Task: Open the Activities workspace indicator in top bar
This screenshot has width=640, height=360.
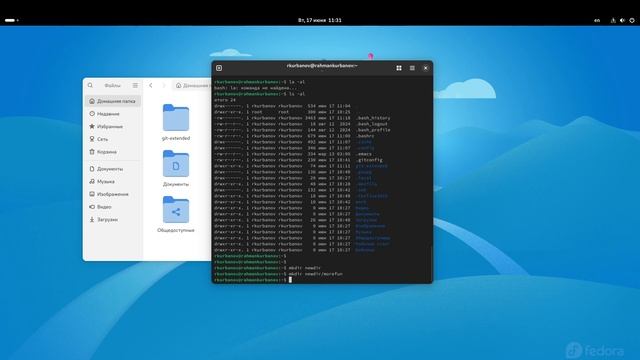Action: (x=12, y=20)
